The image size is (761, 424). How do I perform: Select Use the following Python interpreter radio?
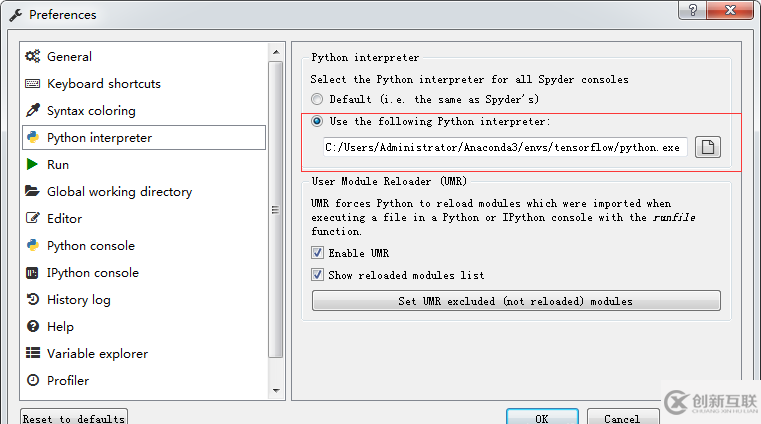coord(317,121)
